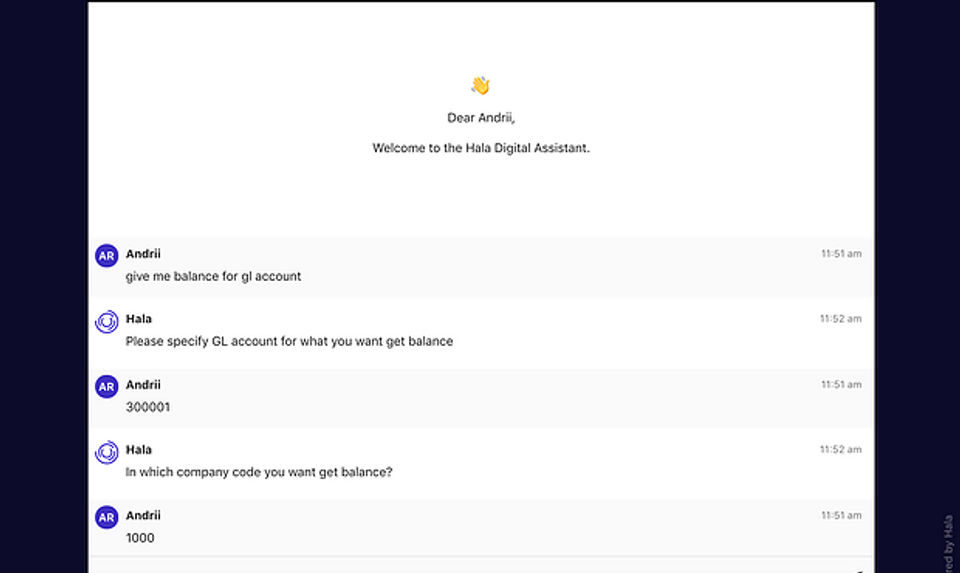Click the 'Please specify GL account' reply text

point(289,342)
